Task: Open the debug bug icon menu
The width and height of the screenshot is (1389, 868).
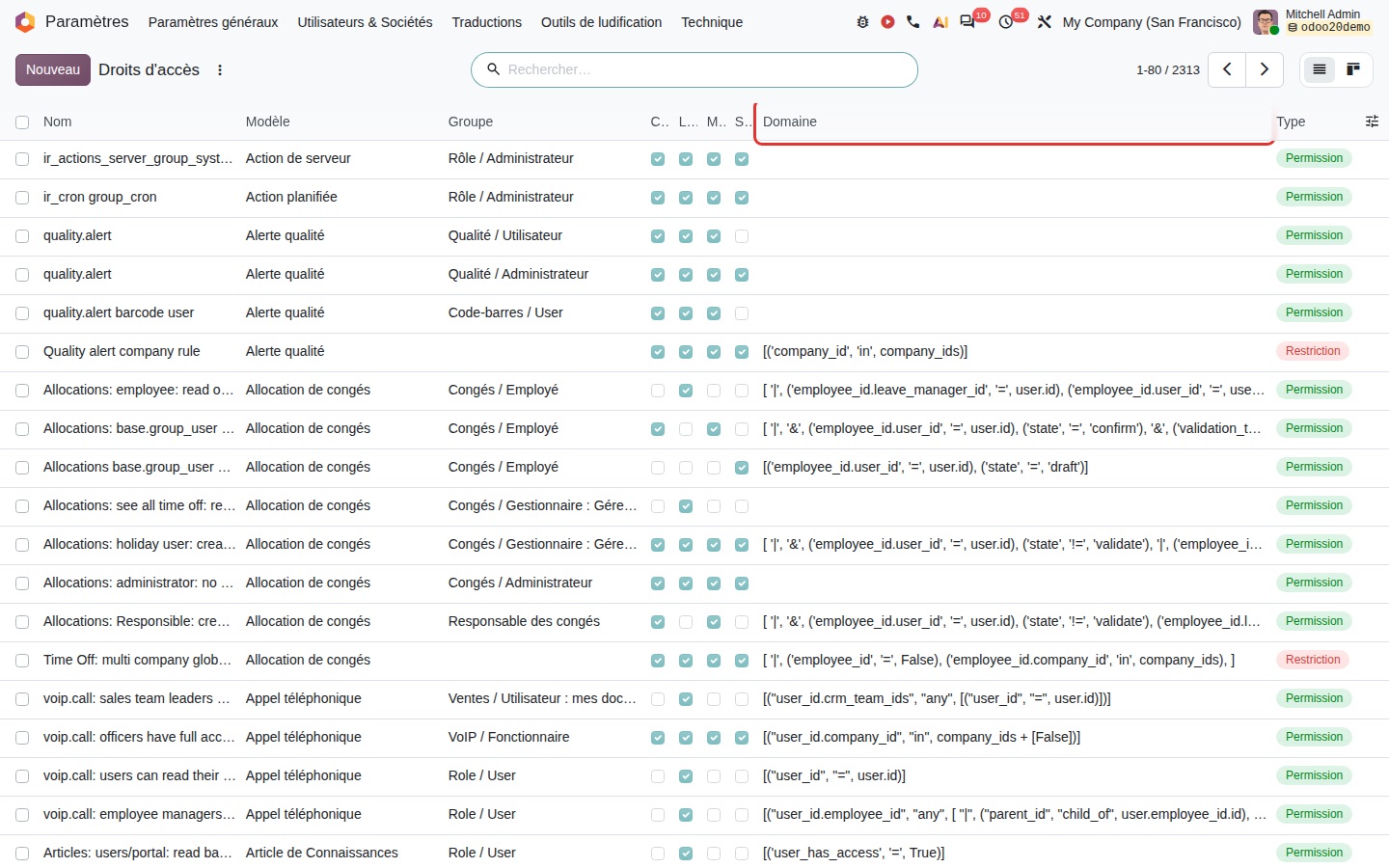Action: (862, 22)
